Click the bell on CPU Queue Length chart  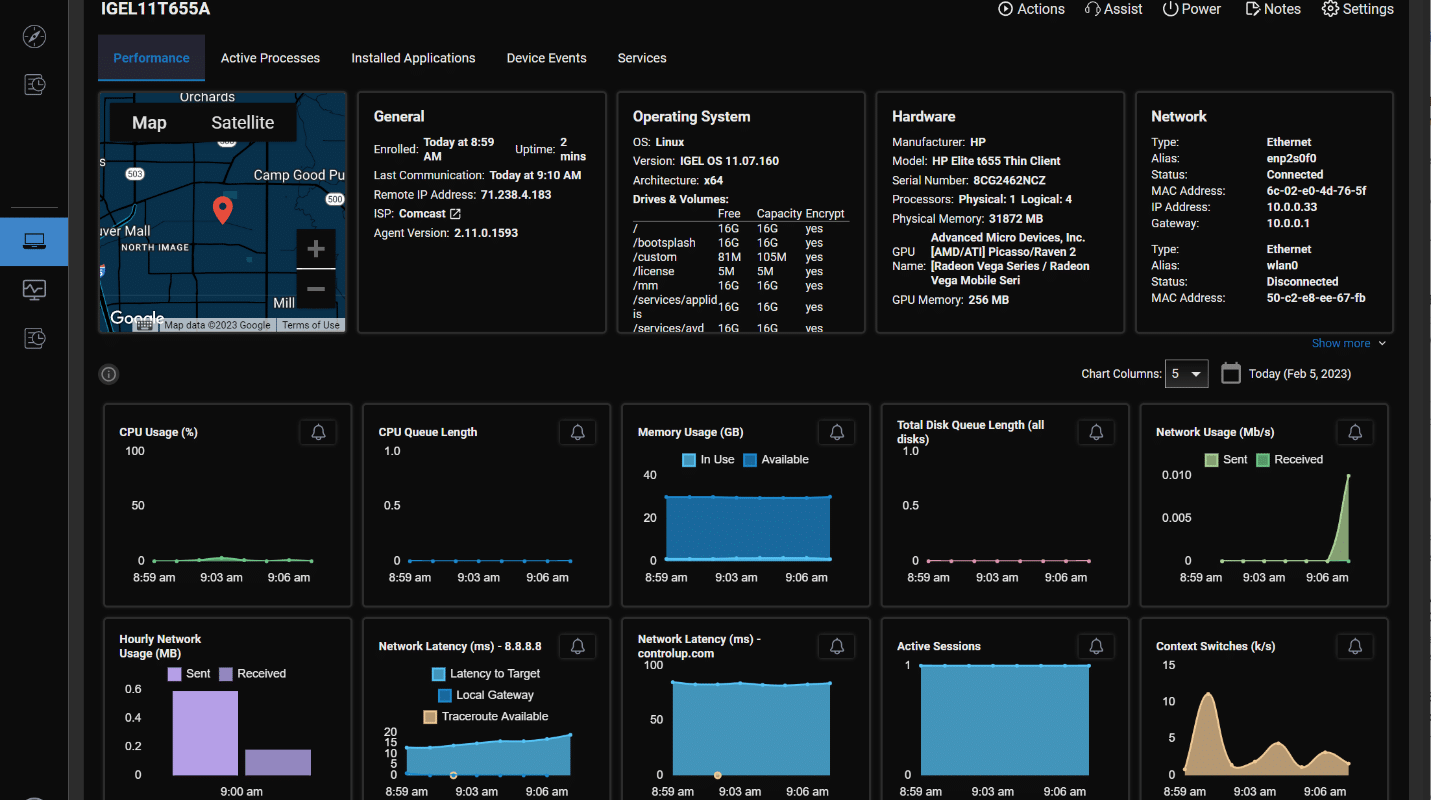tap(577, 432)
